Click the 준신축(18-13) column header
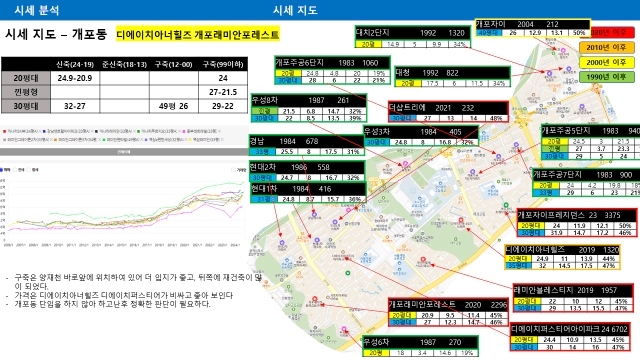640x360 pixels. click(124, 64)
